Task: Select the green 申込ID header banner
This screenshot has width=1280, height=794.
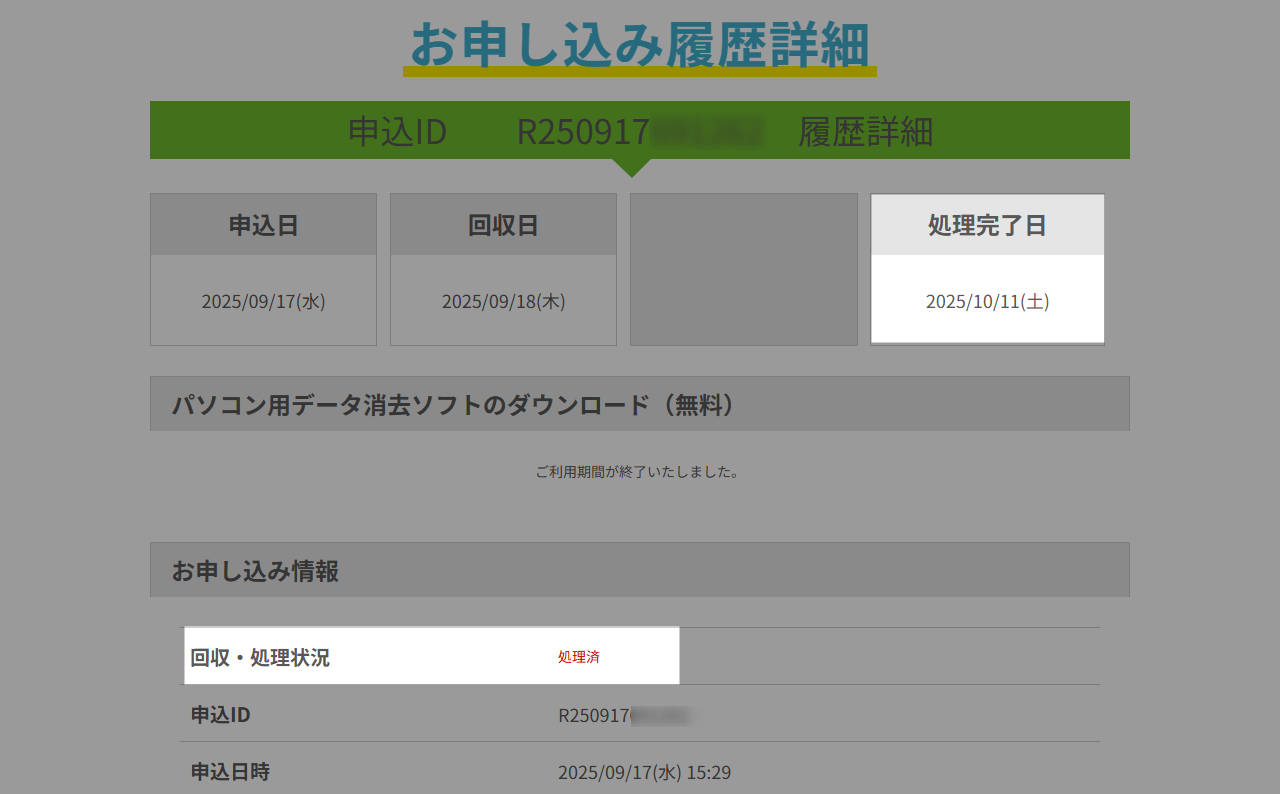Action: pos(639,130)
